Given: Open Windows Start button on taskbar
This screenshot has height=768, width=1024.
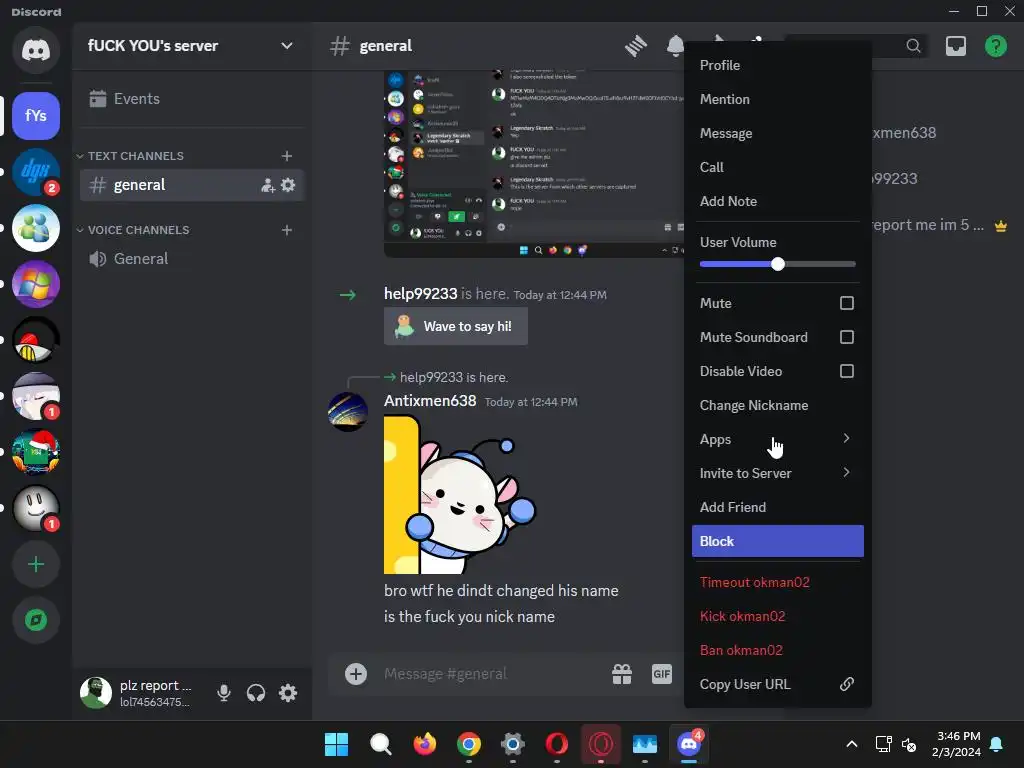Looking at the screenshot, I should click(336, 744).
